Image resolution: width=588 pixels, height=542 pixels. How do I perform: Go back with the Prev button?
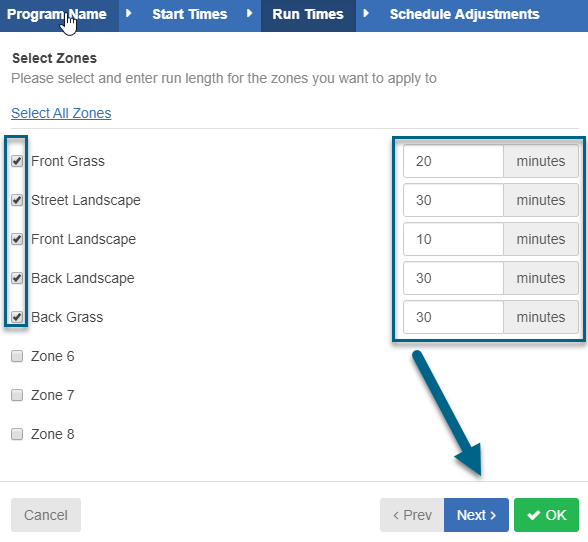pos(412,515)
